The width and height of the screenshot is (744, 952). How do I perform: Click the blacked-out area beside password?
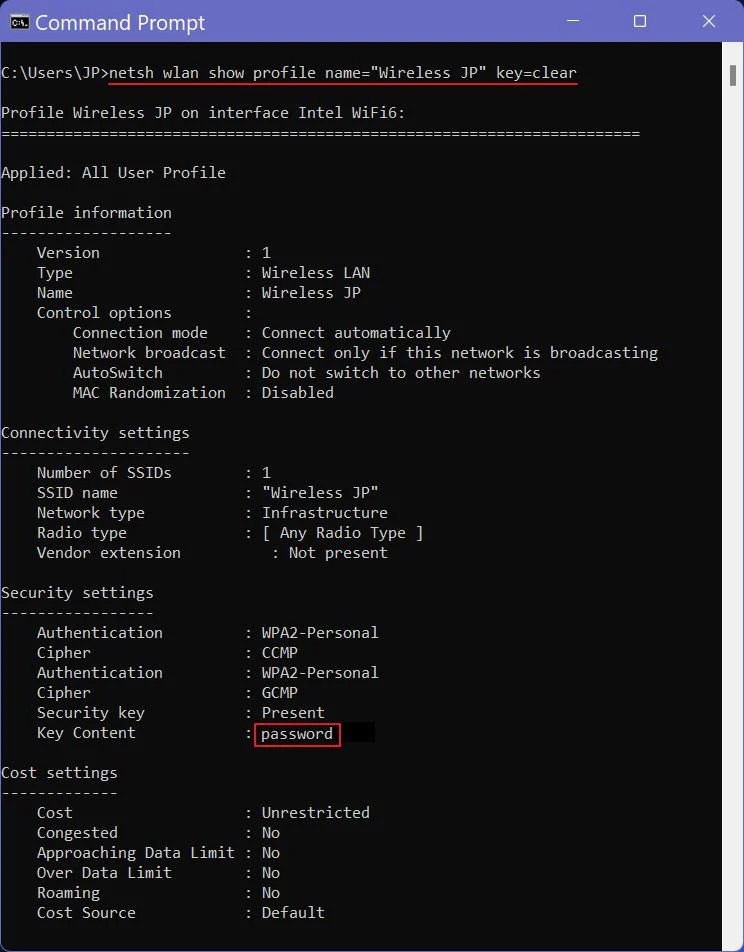pyautogui.click(x=358, y=733)
